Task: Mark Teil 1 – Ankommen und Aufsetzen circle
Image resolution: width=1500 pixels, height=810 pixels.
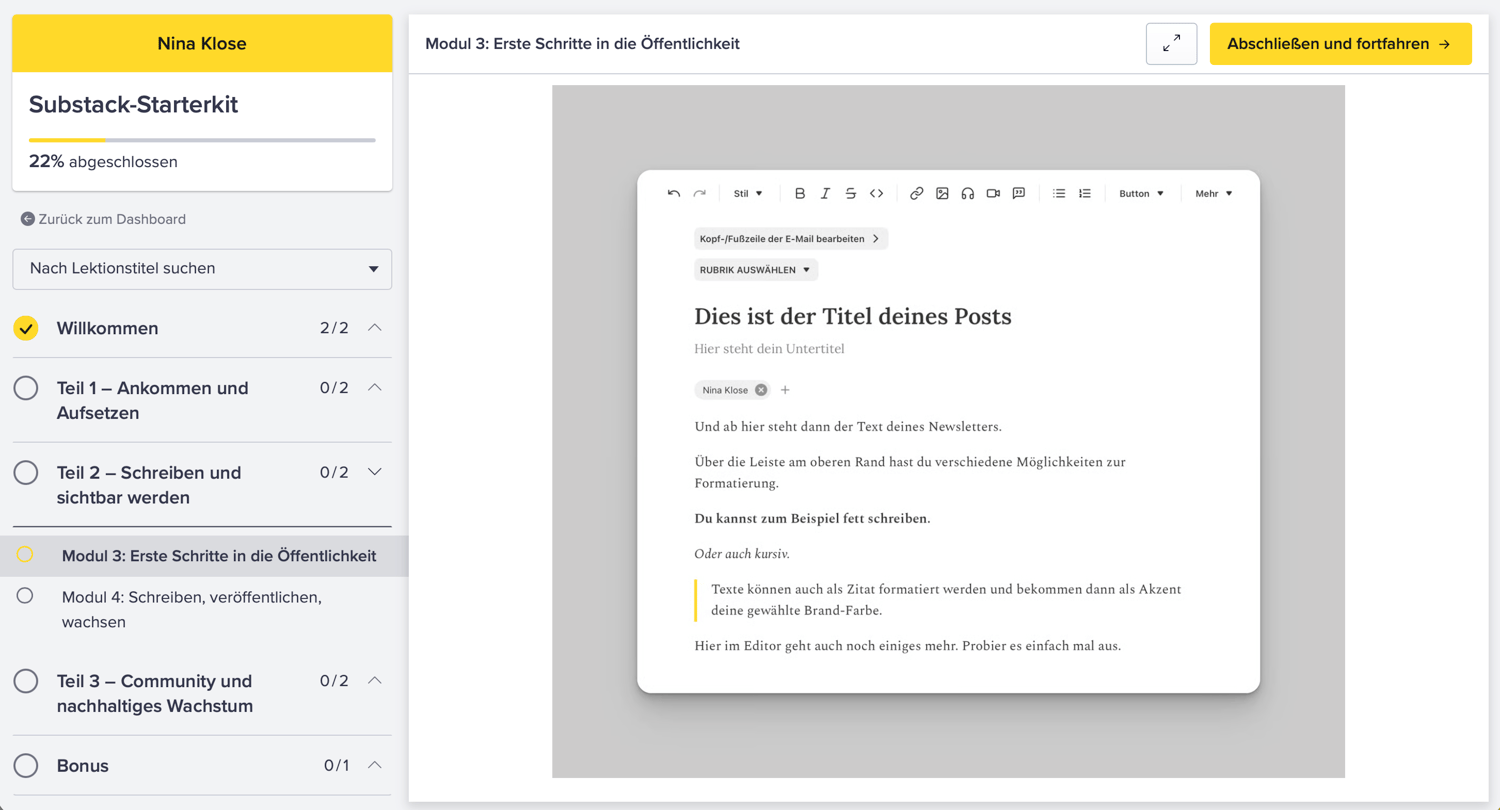Action: click(26, 388)
